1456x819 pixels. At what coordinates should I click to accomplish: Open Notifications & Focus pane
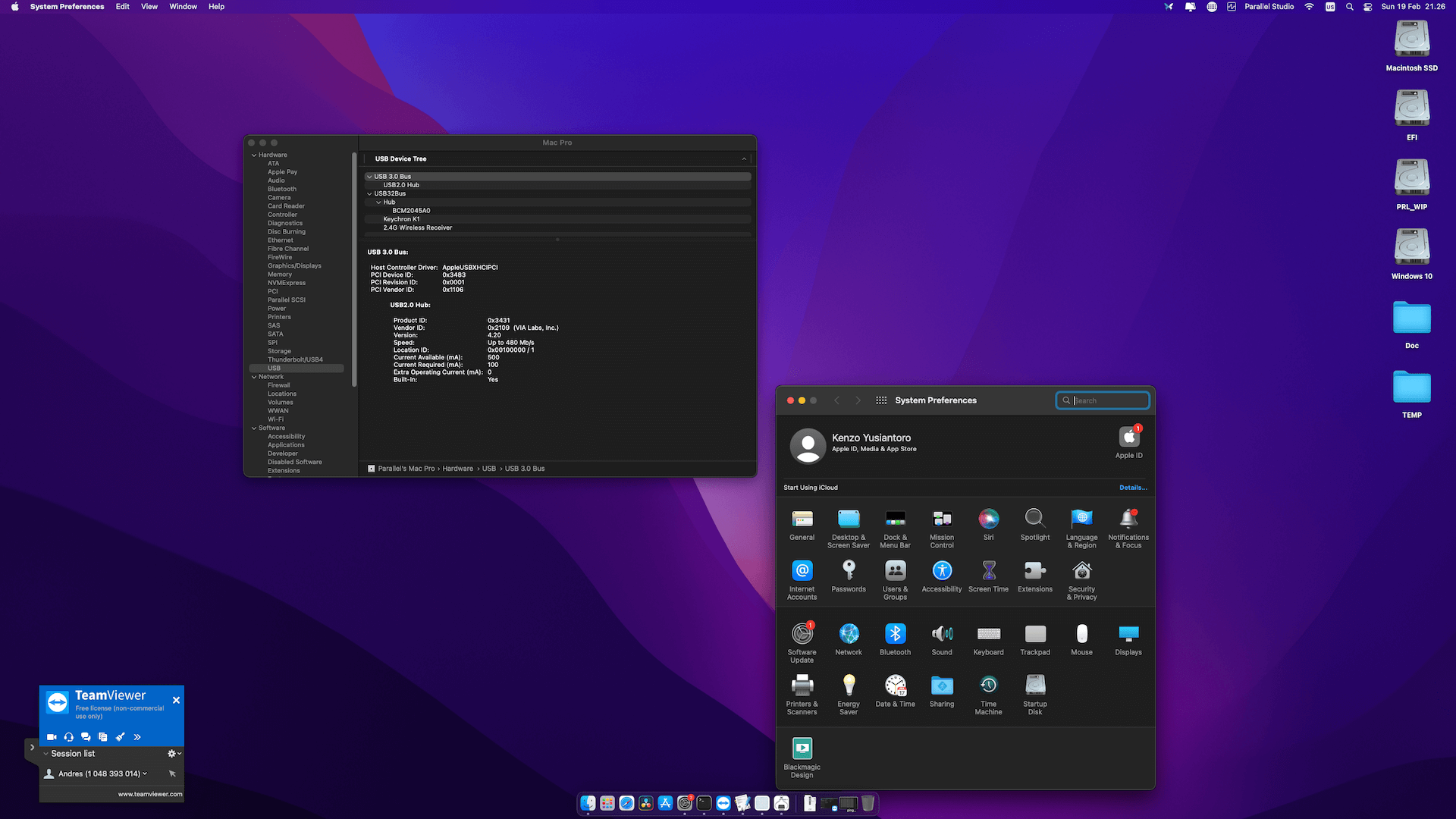point(1128,529)
